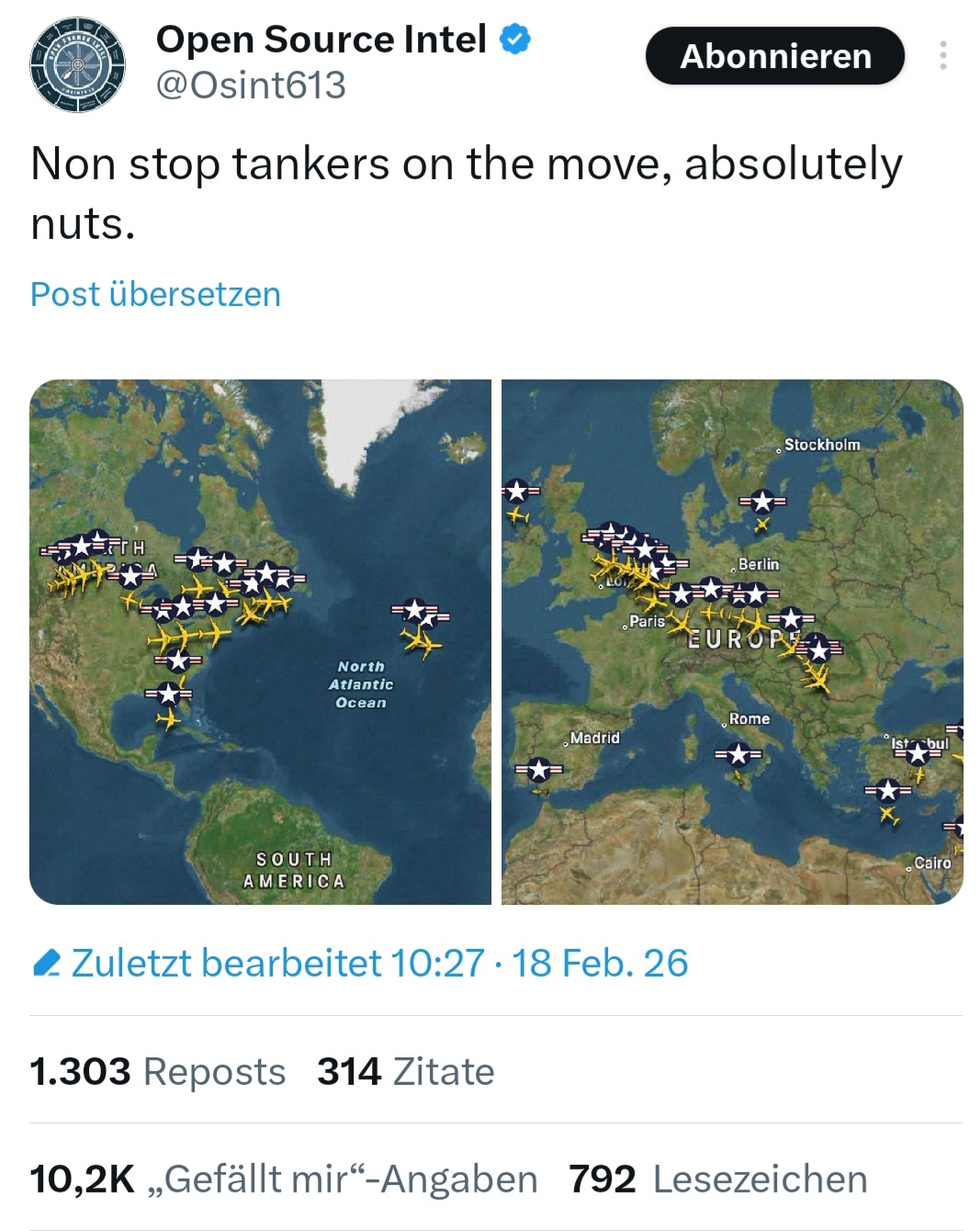Open the Europe tanker map image
This screenshot has width=980, height=1231.
[x=732, y=641]
